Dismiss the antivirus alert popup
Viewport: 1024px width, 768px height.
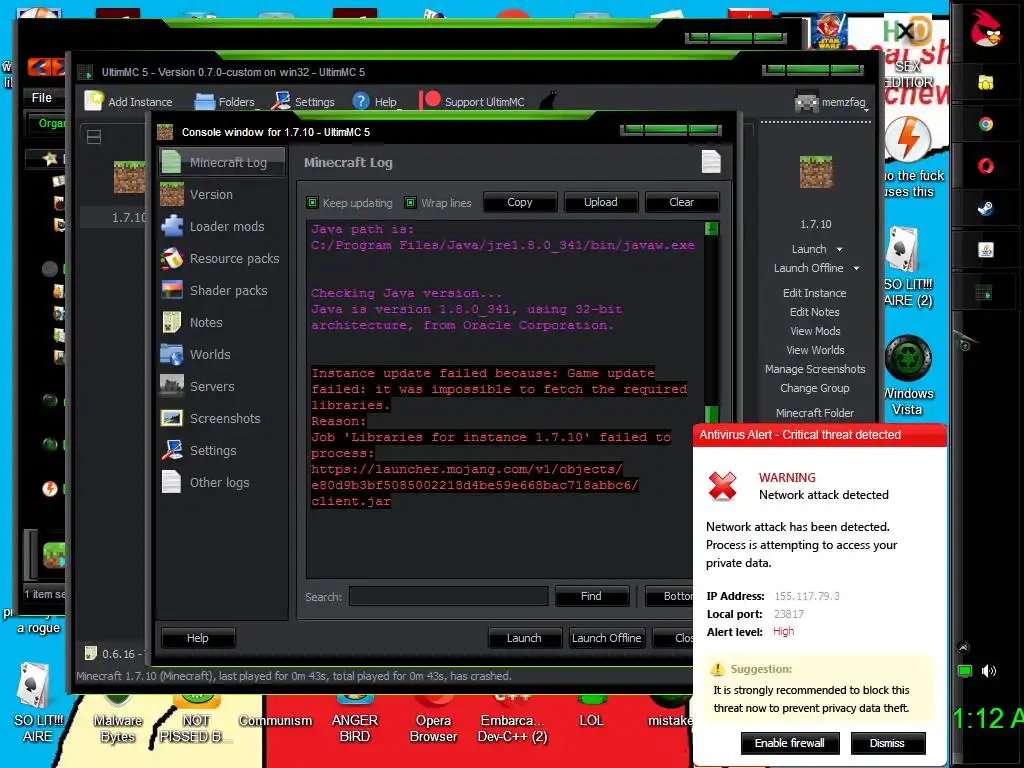pos(887,743)
